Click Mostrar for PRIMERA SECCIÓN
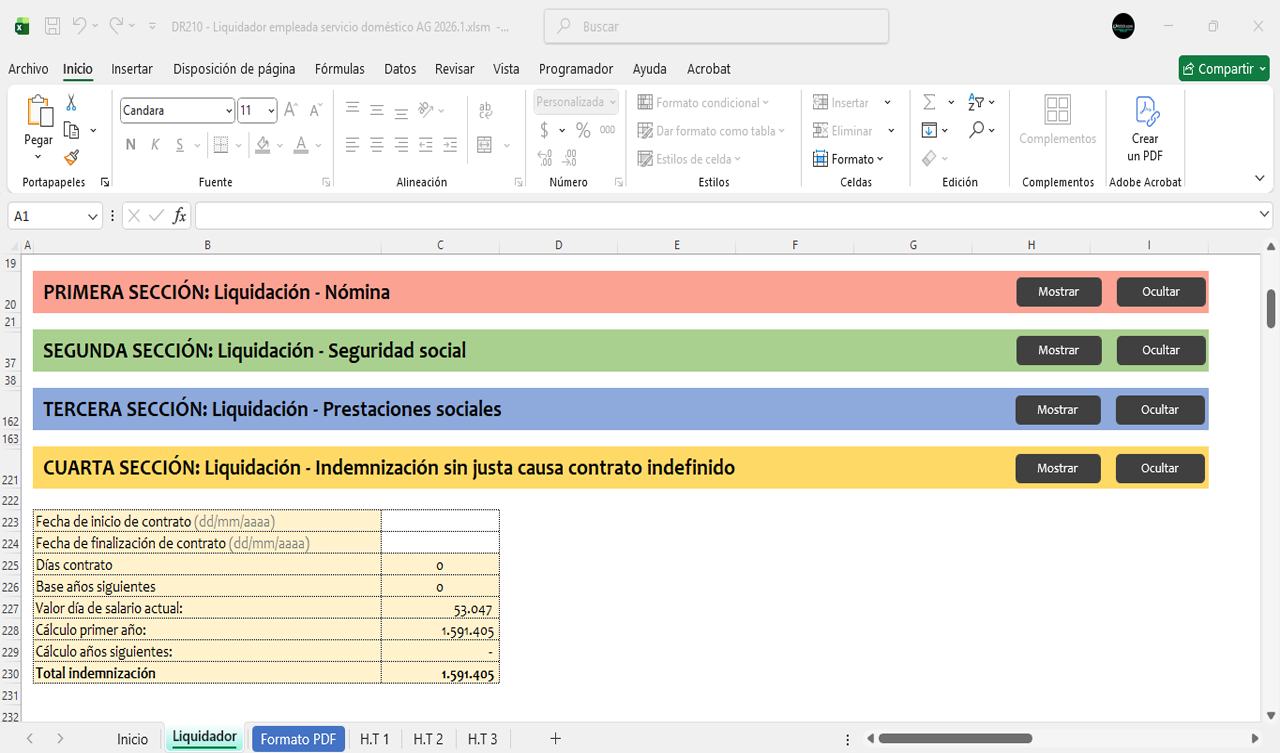Viewport: 1280px width, 753px height. point(1058,292)
